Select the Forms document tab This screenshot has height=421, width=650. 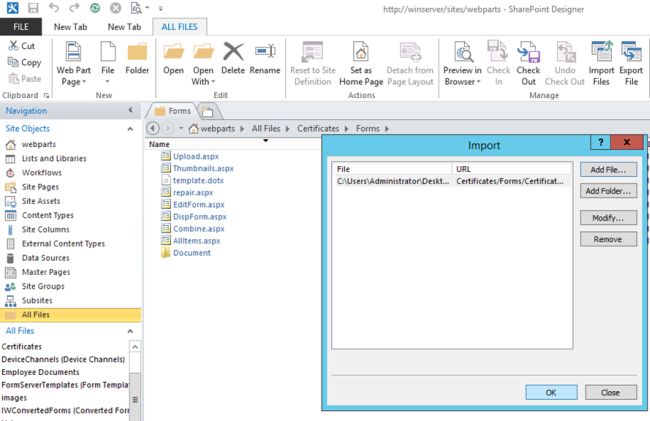click(x=172, y=111)
